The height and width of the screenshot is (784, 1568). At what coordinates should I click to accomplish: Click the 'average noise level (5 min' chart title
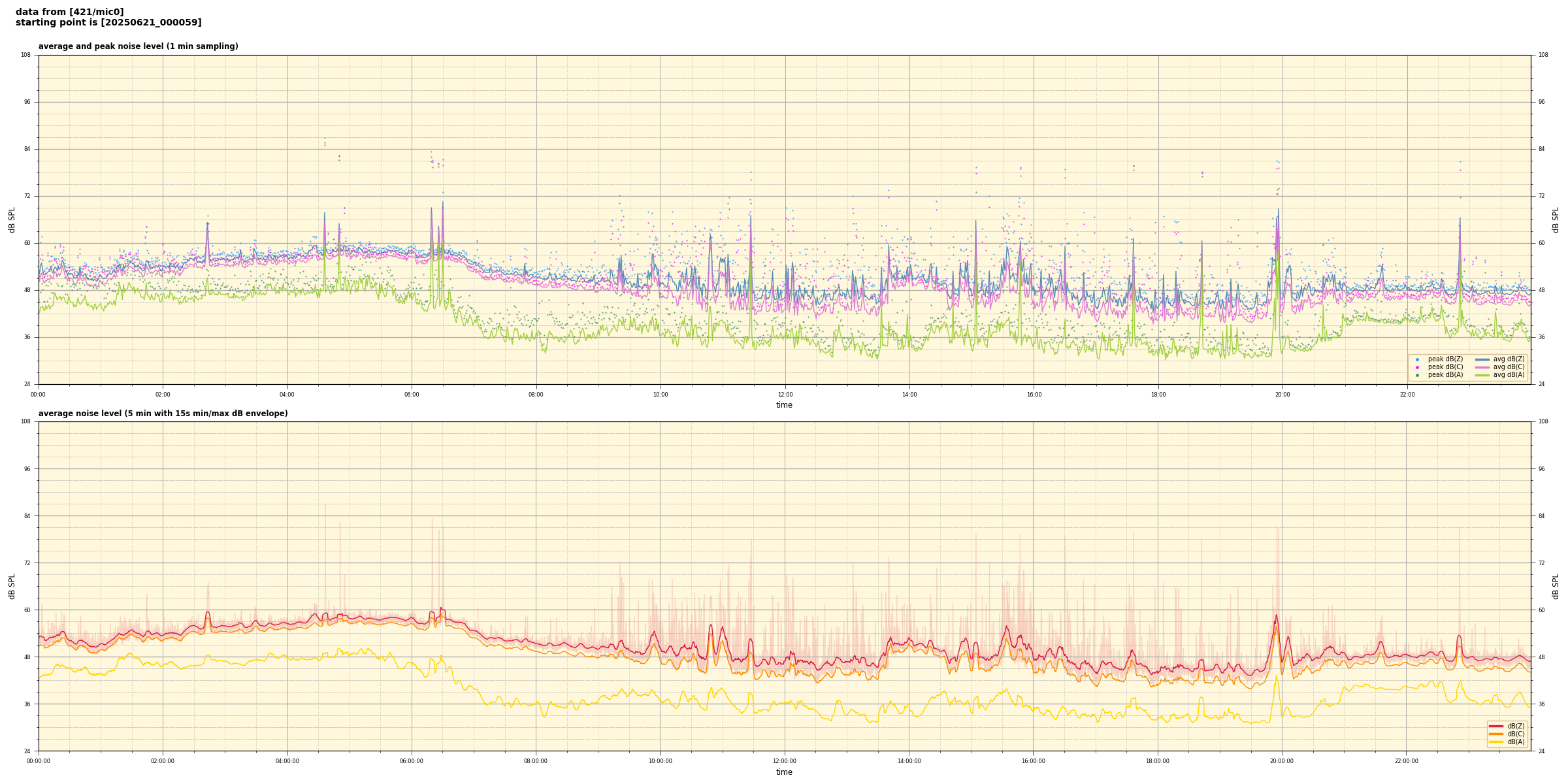163,414
